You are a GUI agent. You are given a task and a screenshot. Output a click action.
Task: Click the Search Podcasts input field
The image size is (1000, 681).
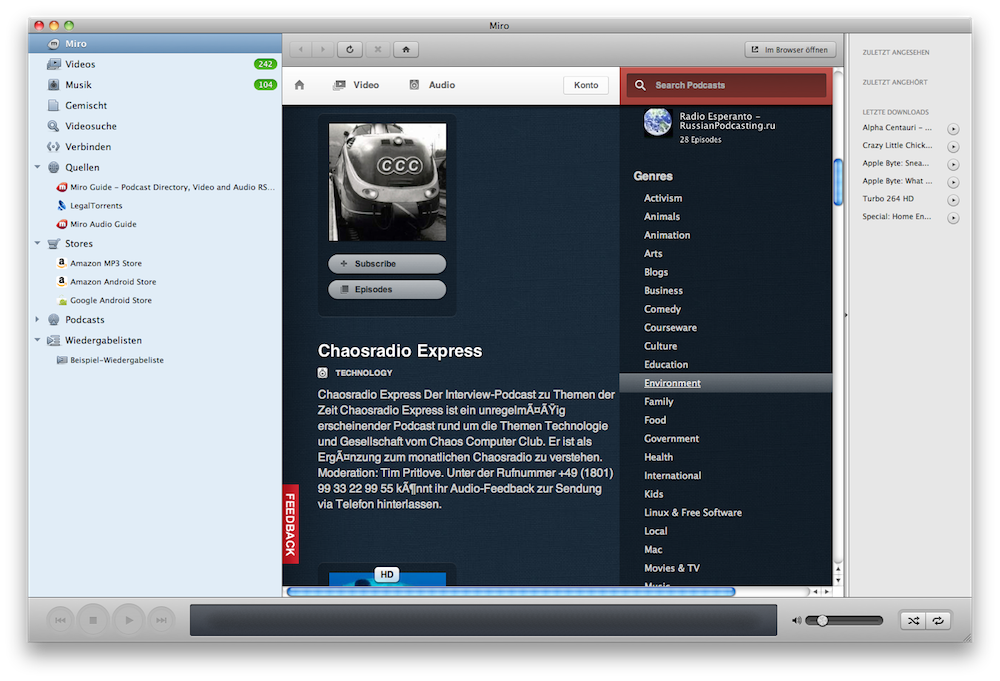point(735,86)
